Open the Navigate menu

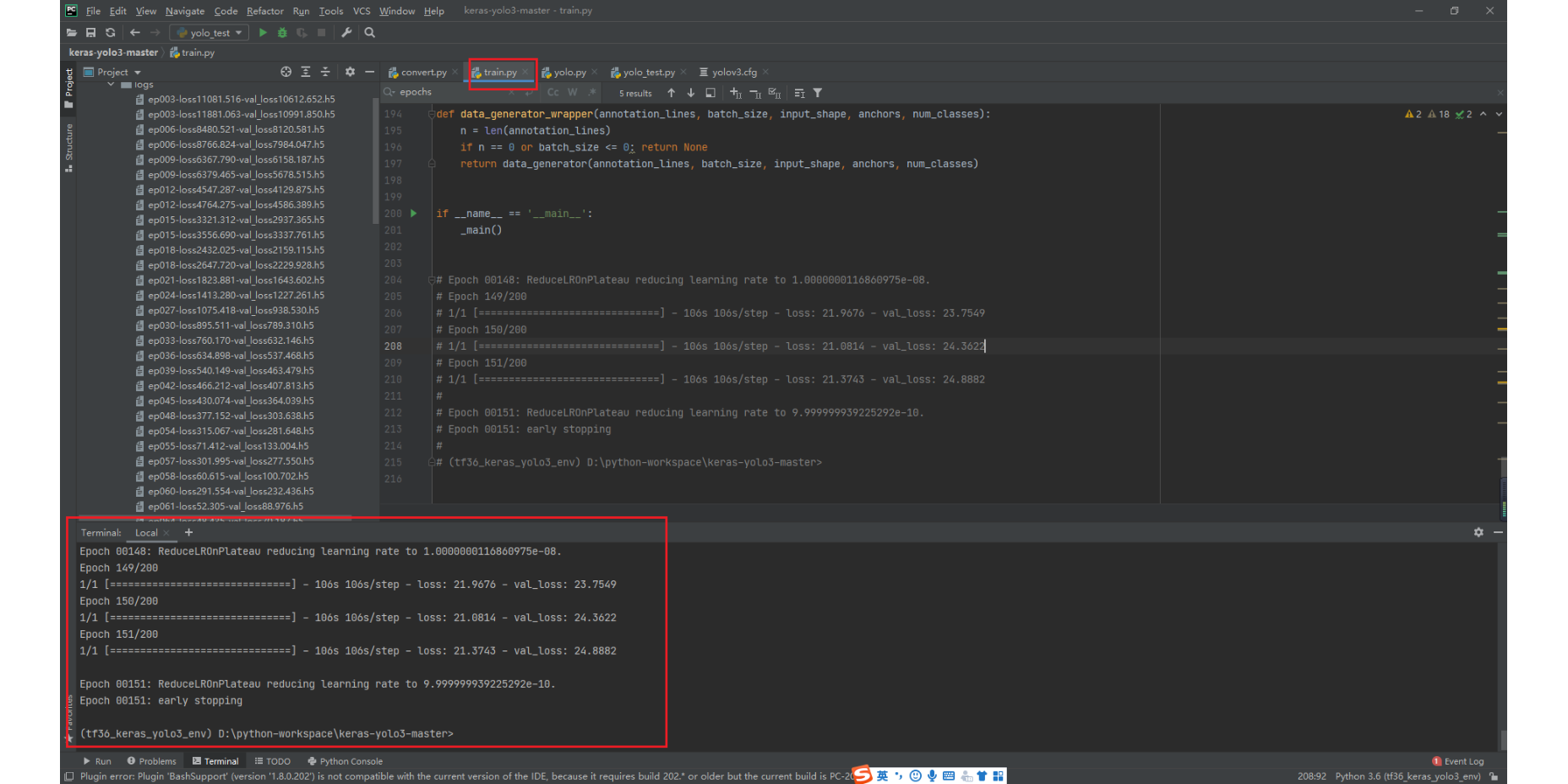point(185,11)
